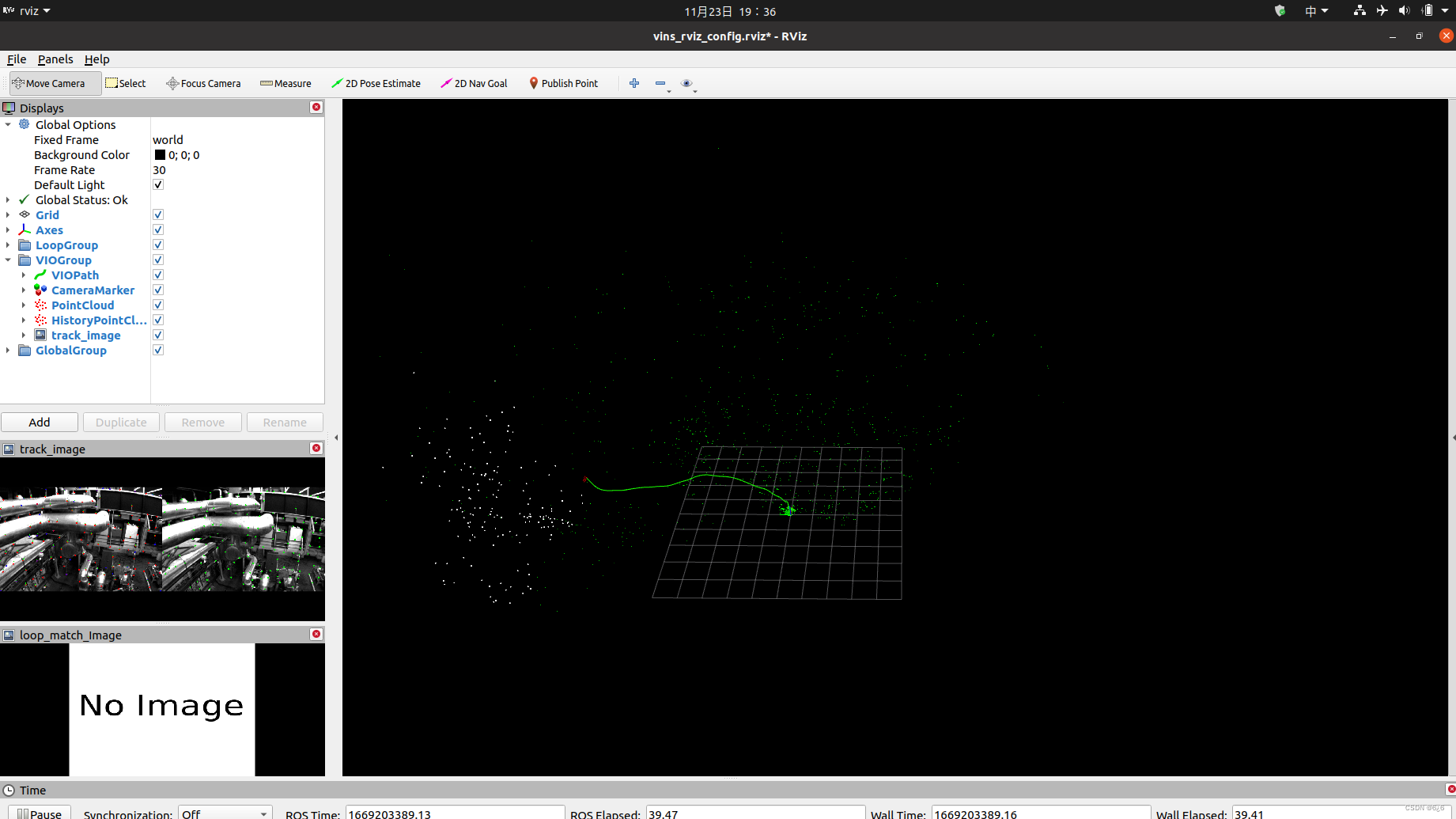Click the VIOPath green path icon
Viewport: 1456px width, 819px height.
(x=40, y=275)
